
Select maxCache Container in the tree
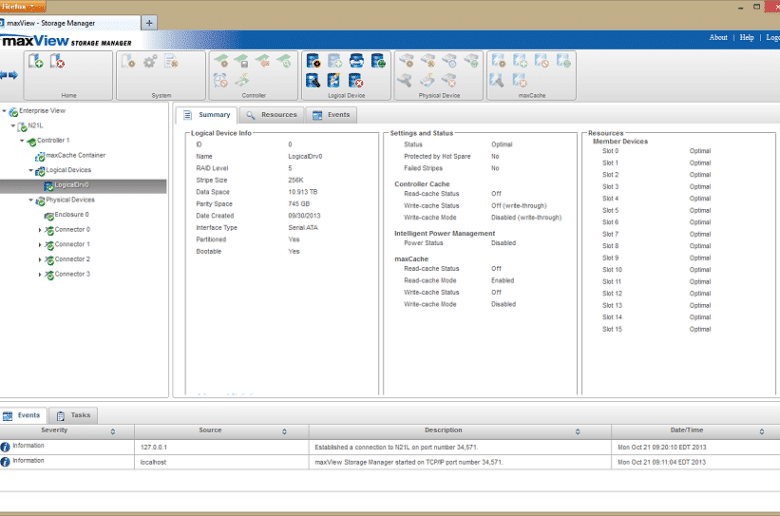coord(76,155)
